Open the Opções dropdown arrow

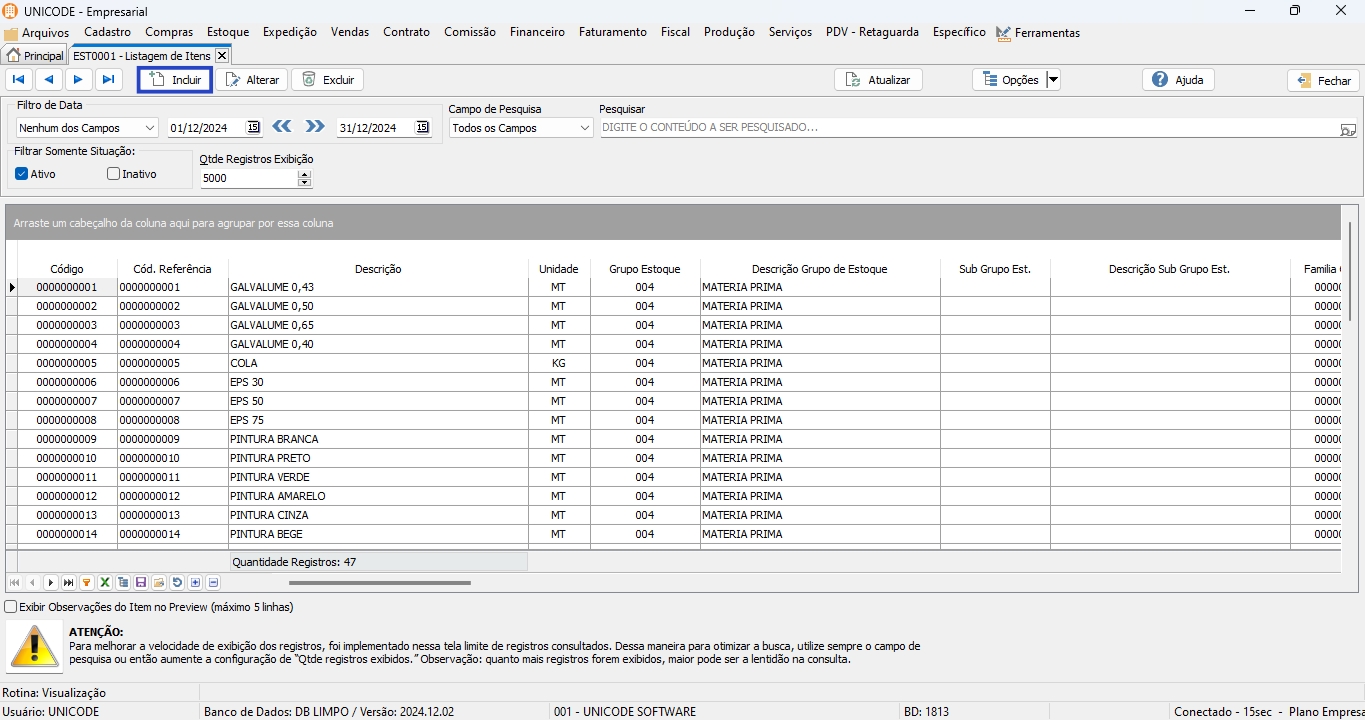(x=1053, y=80)
